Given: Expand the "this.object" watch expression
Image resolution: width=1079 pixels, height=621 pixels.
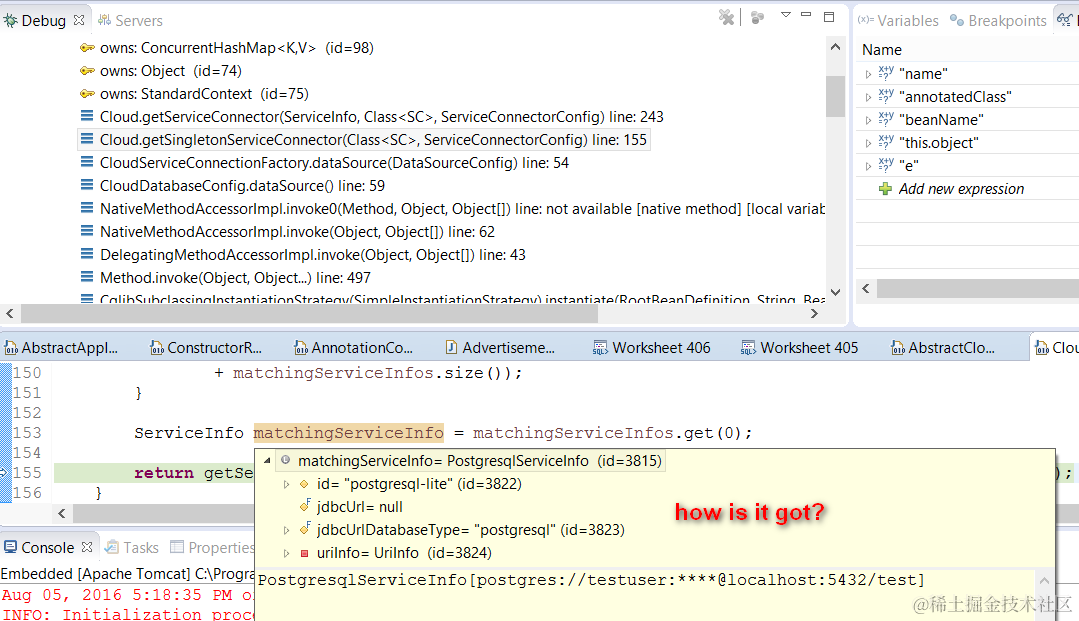Looking at the screenshot, I should pyautogui.click(x=868, y=143).
